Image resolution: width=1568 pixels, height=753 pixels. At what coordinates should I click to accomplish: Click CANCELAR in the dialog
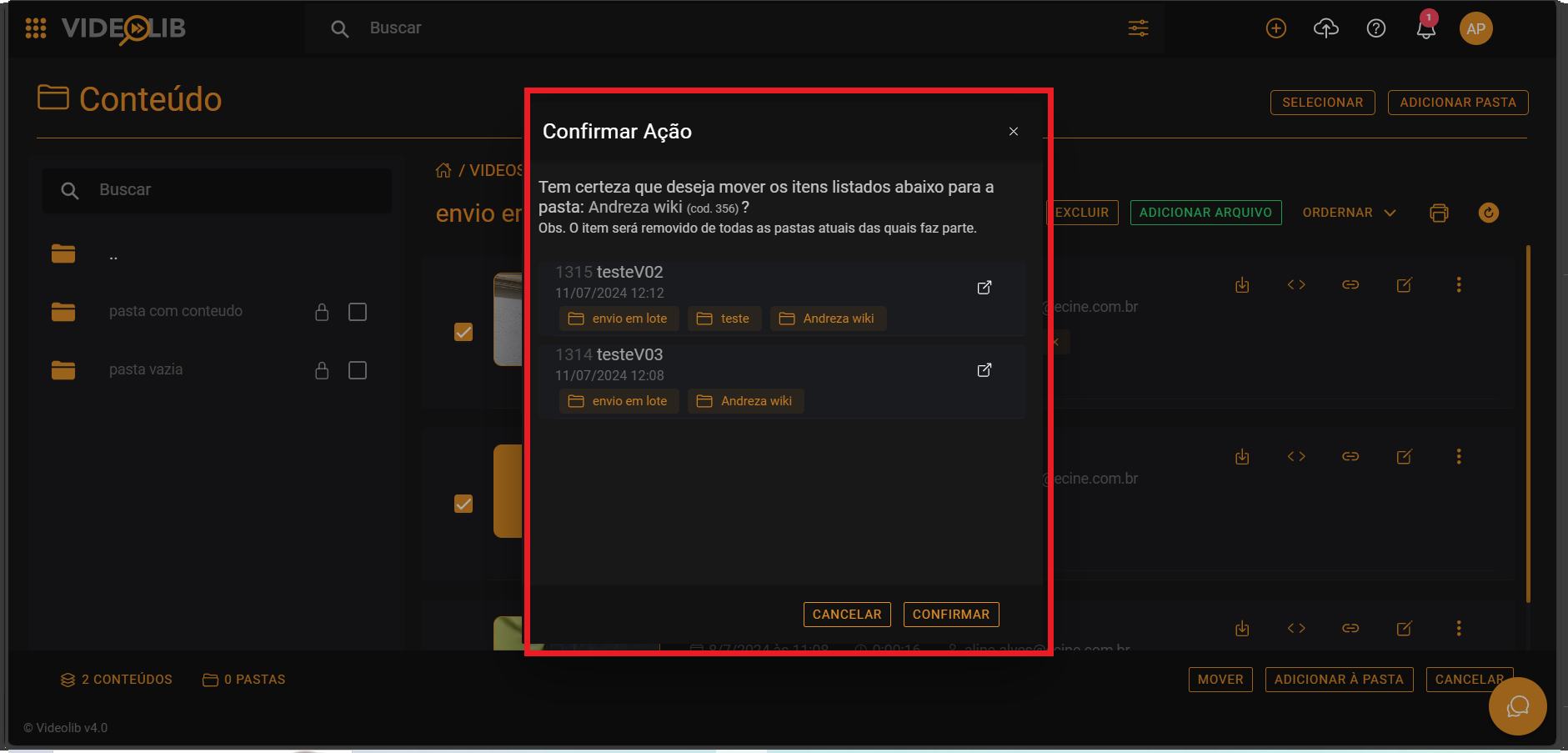[847, 615]
